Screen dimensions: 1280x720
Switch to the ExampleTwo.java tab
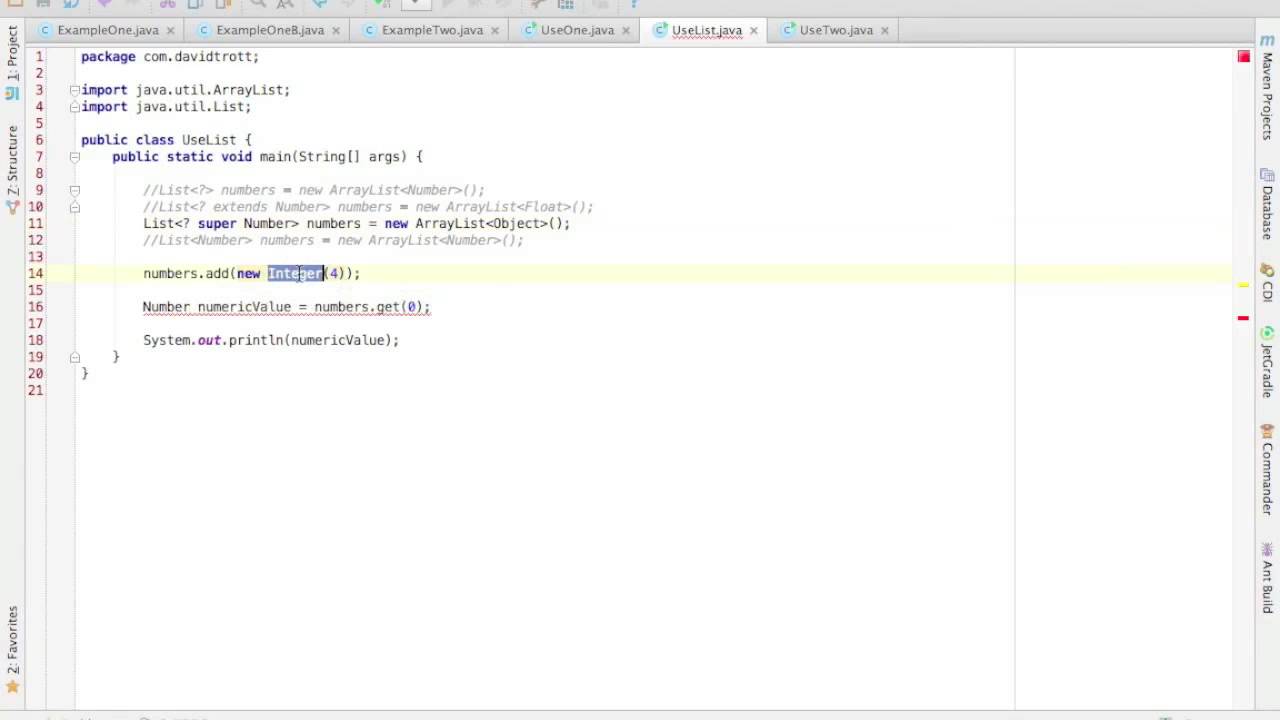[x=431, y=30]
